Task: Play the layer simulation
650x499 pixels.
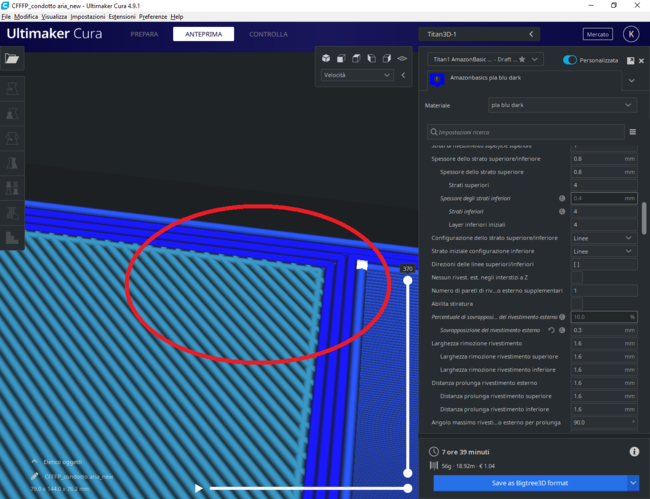Action: click(199, 488)
